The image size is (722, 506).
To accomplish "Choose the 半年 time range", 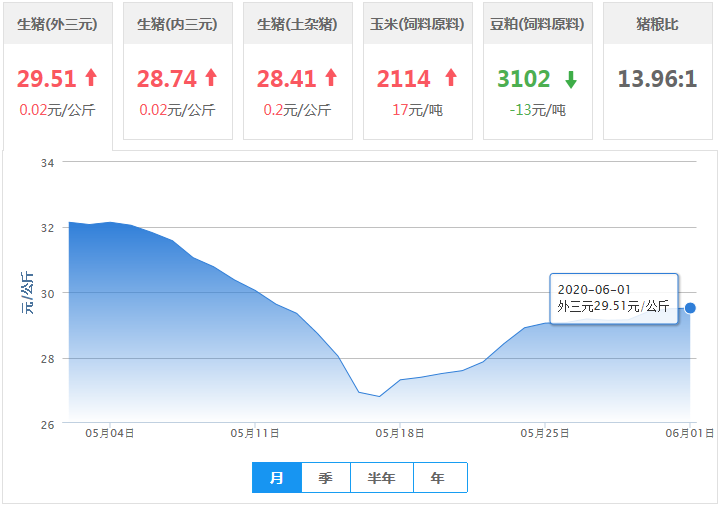I will click(381, 478).
